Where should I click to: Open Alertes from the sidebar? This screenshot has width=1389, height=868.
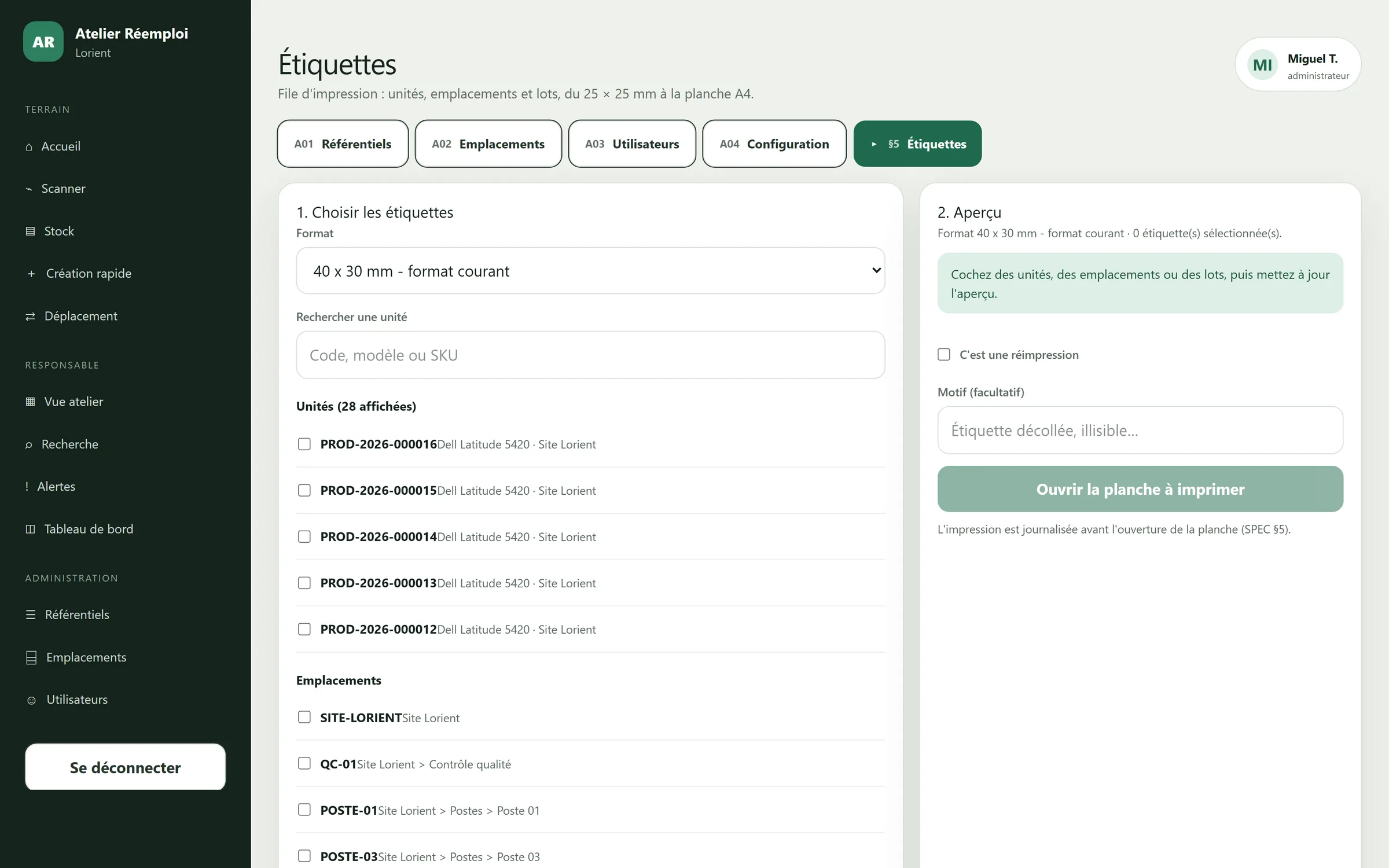coord(125,487)
